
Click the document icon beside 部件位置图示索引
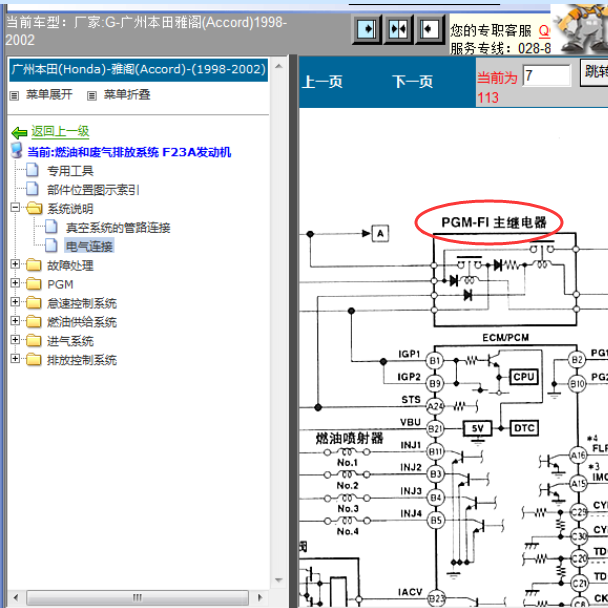coord(32,189)
